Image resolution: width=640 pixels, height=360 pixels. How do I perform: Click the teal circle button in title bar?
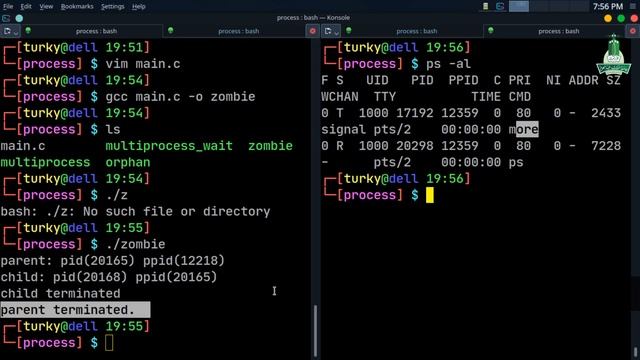pos(19,18)
